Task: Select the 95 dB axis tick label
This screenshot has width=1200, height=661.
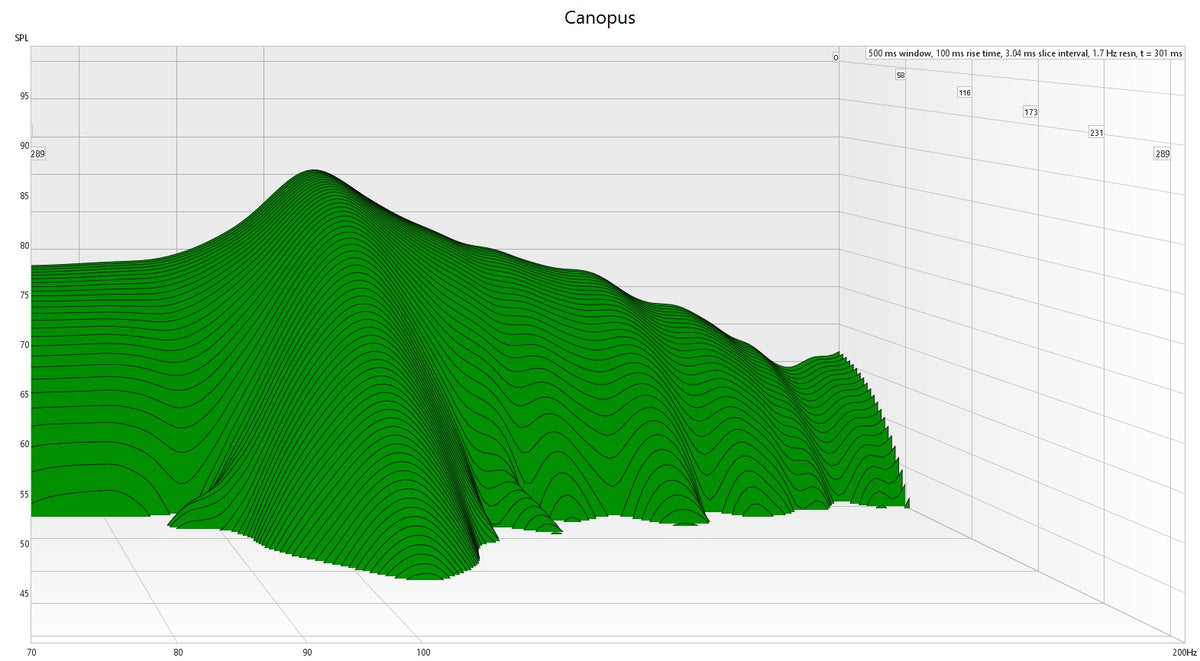Action: click(x=24, y=96)
